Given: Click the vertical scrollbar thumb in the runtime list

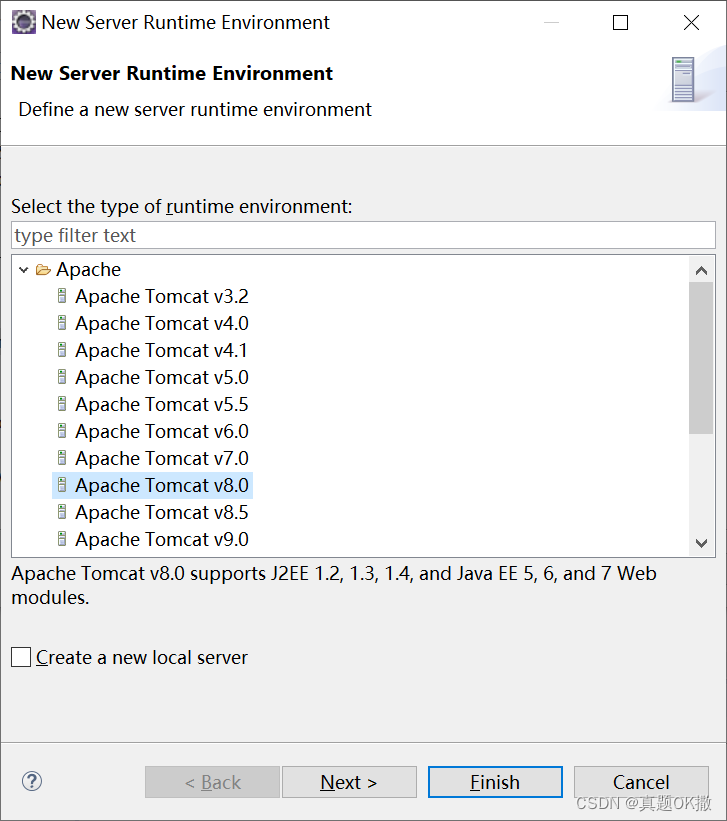Looking at the screenshot, I should click(701, 358).
